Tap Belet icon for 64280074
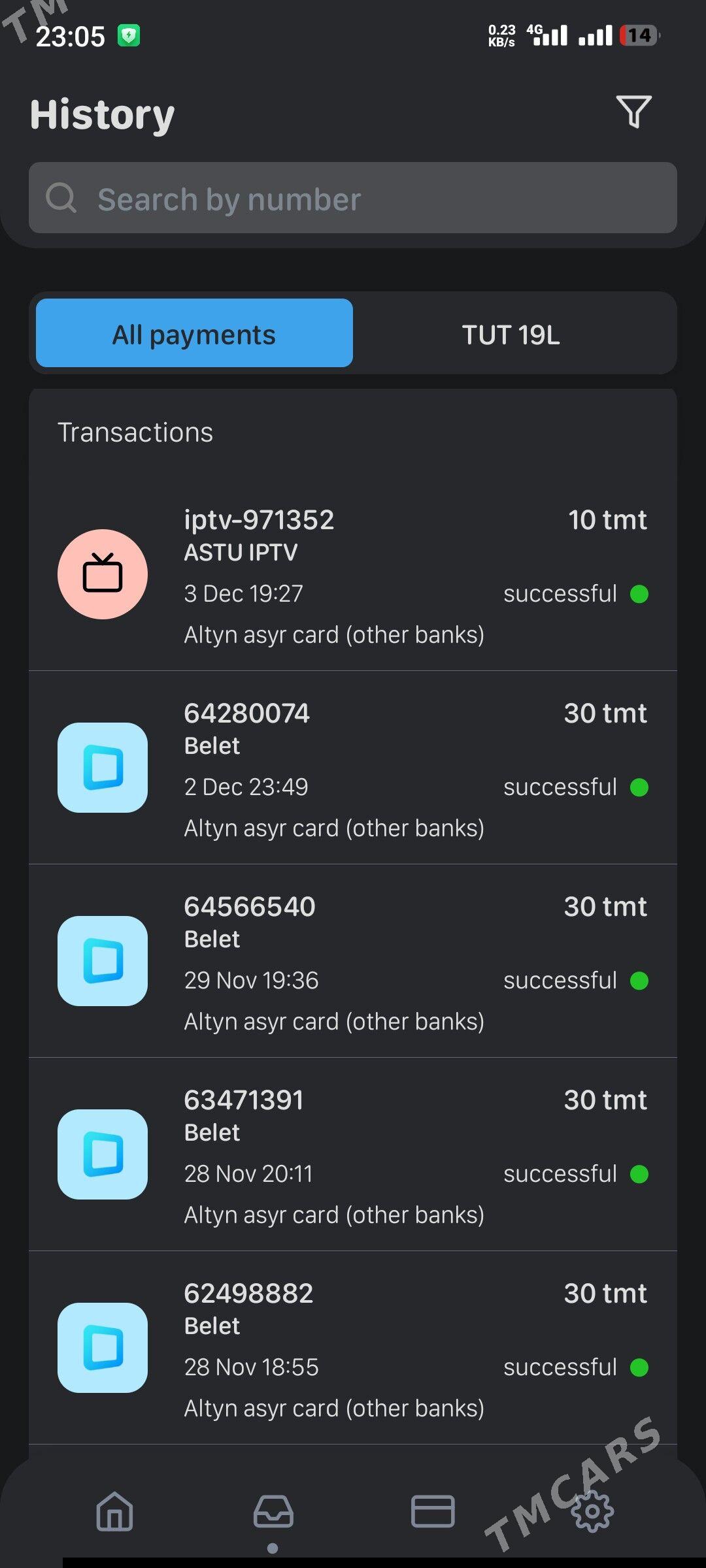The width and height of the screenshot is (706, 1568). pos(103,768)
